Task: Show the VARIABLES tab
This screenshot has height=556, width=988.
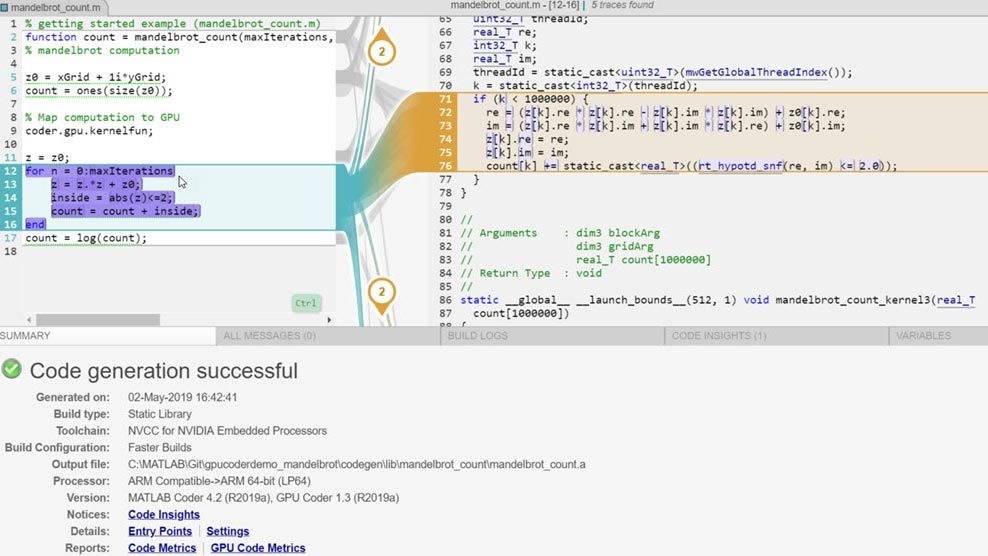Action: 923,336
